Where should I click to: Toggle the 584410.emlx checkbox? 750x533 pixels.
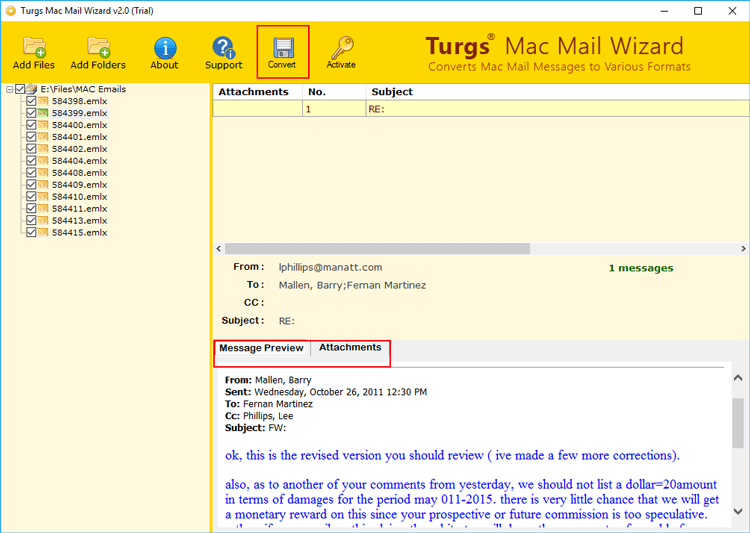click(x=31, y=197)
